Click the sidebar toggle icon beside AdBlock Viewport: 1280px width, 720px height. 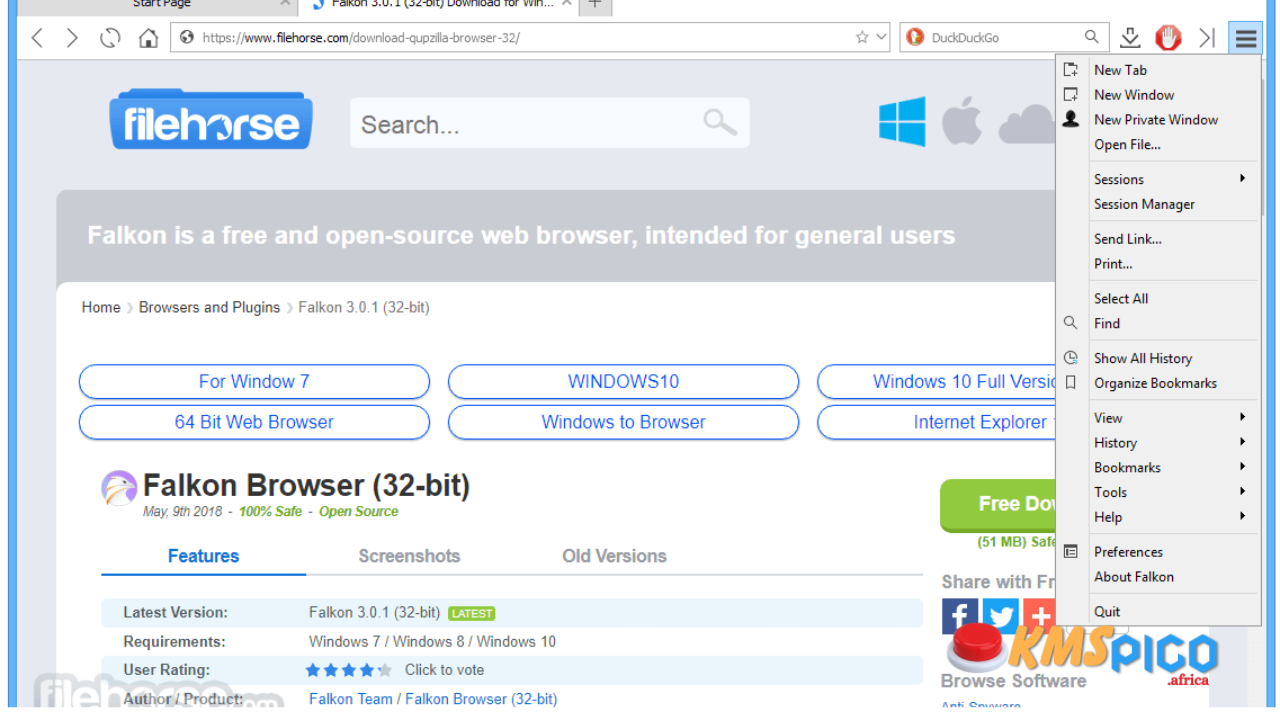(1207, 38)
